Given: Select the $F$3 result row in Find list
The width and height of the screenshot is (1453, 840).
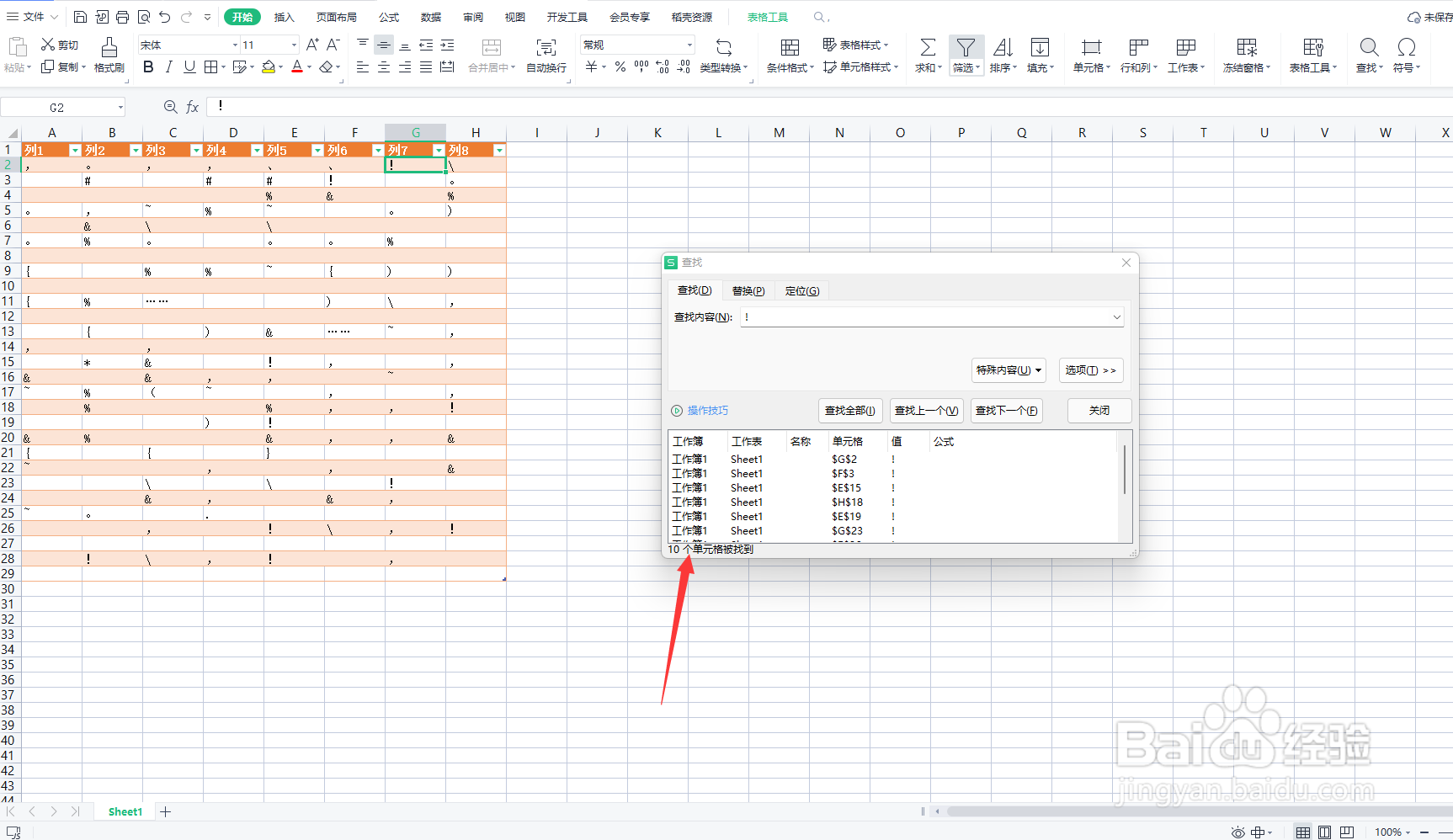Looking at the screenshot, I should pos(894,474).
